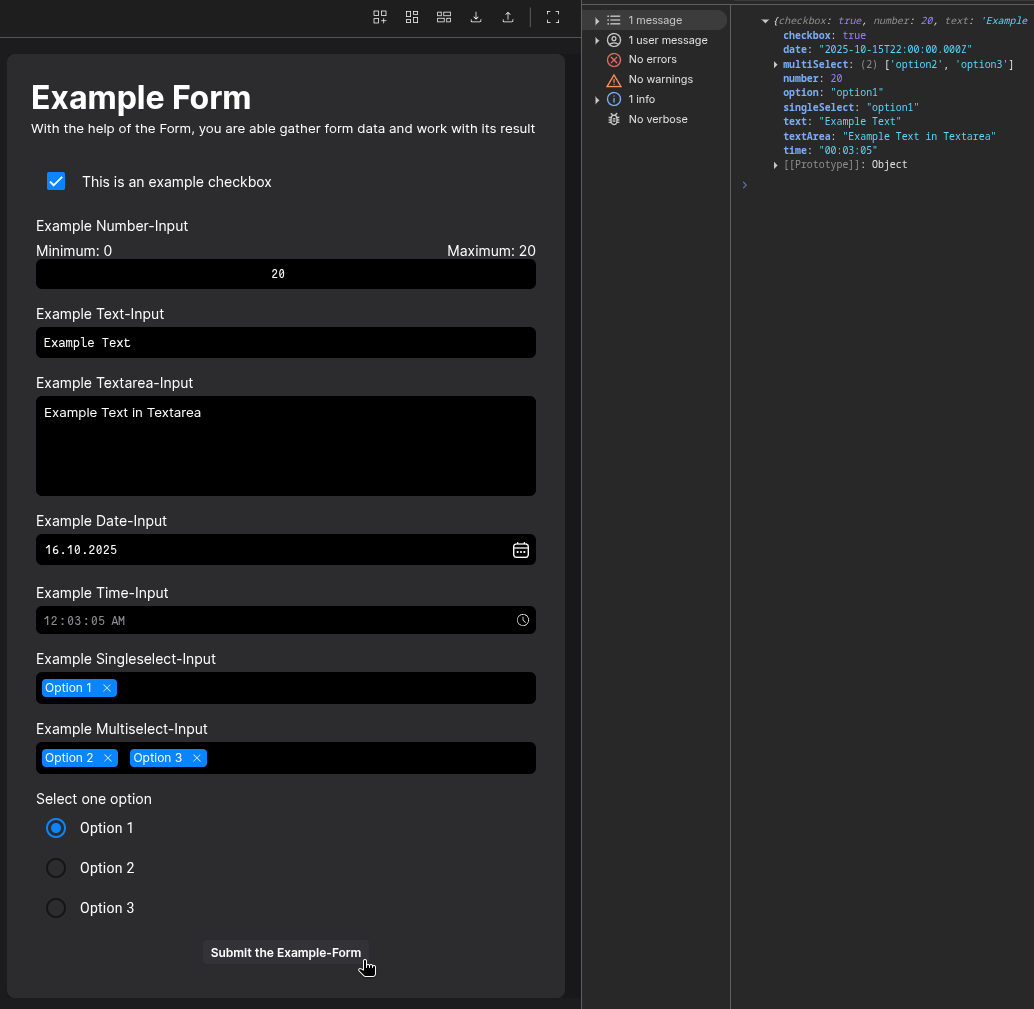Expand the '1 user message' filter
Viewport: 1034px width, 1009px height.
point(597,40)
